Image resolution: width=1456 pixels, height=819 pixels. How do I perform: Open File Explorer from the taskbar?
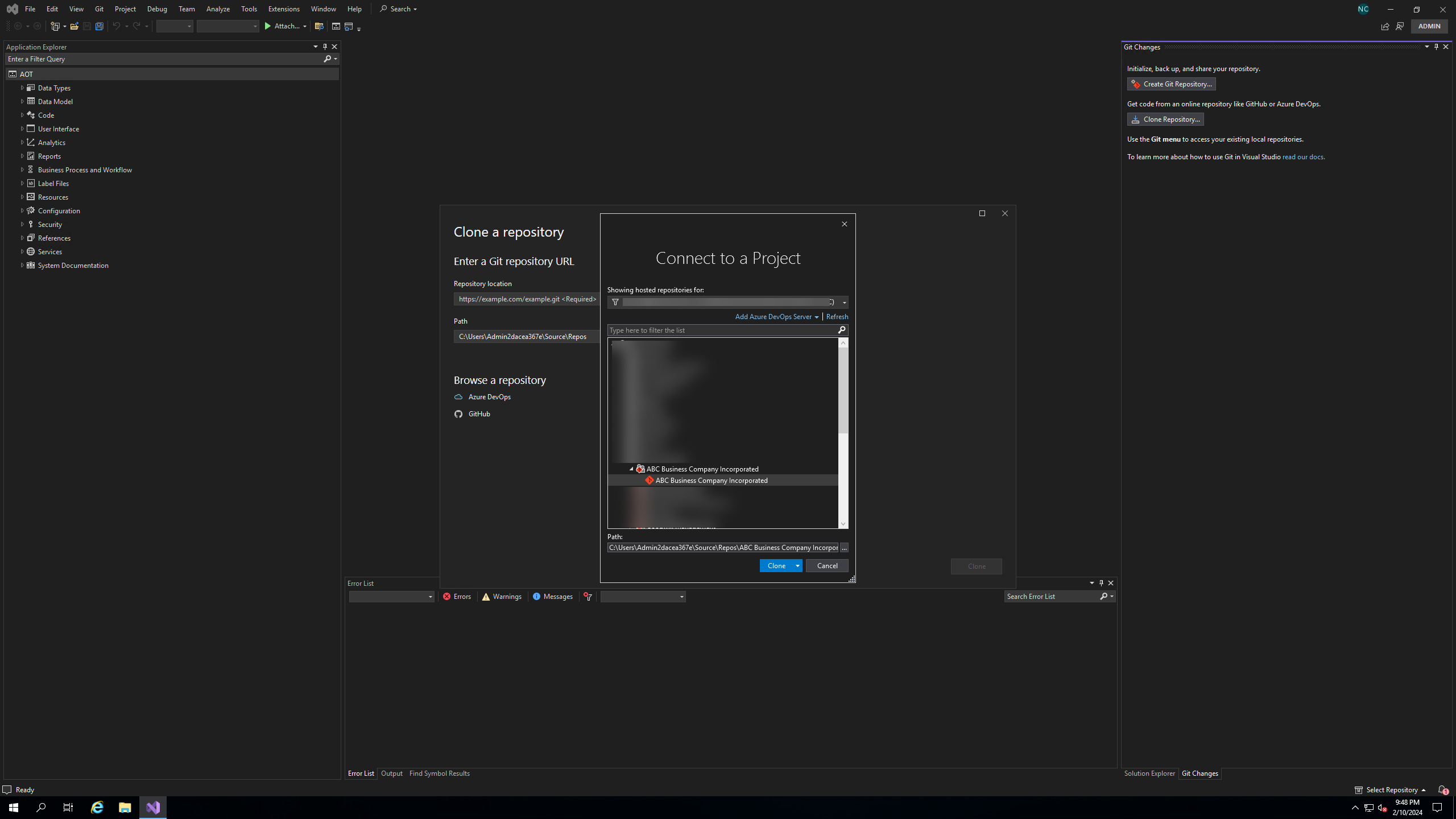pos(125,807)
